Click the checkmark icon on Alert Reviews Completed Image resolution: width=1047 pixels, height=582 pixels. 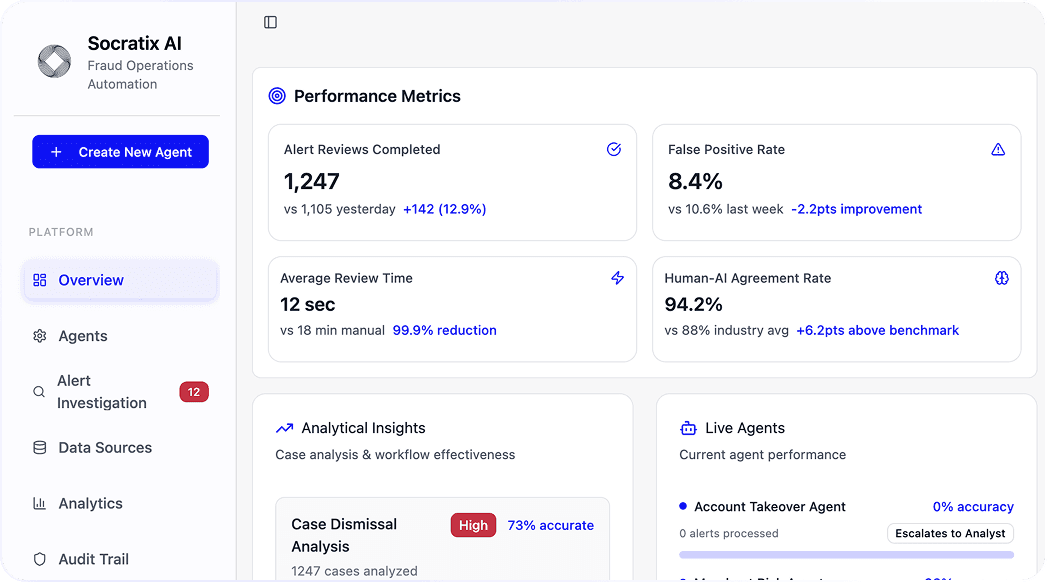tap(614, 149)
